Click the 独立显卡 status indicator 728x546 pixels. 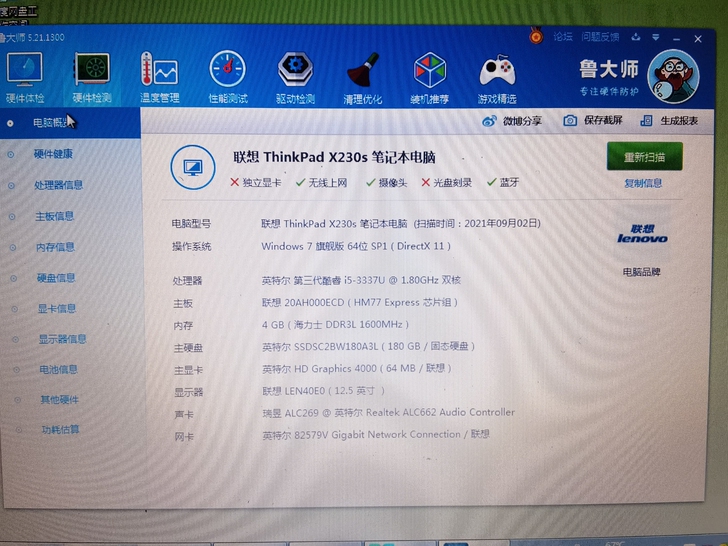255,182
